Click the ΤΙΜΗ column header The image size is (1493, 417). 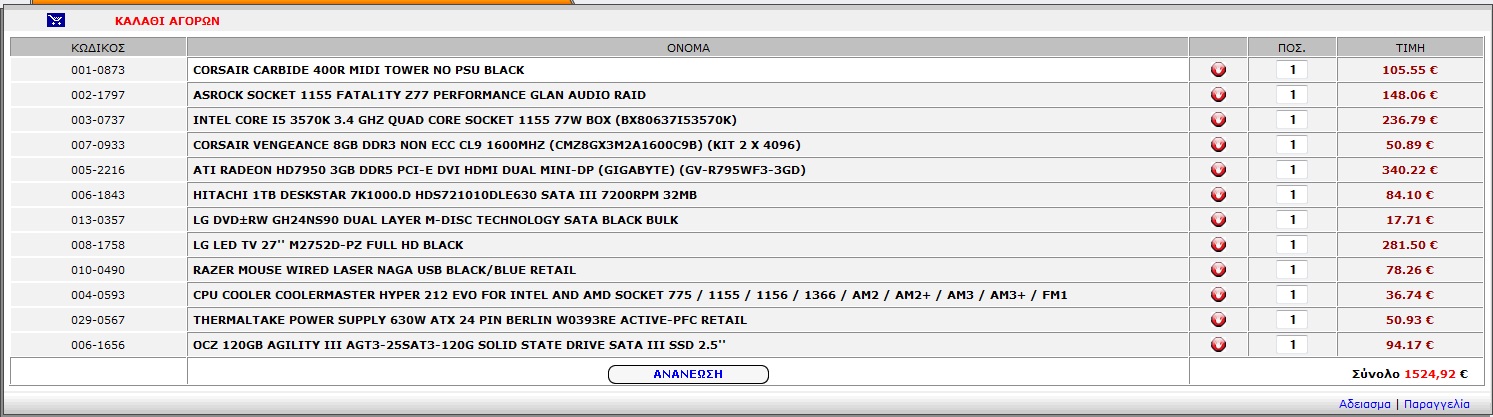point(1410,47)
